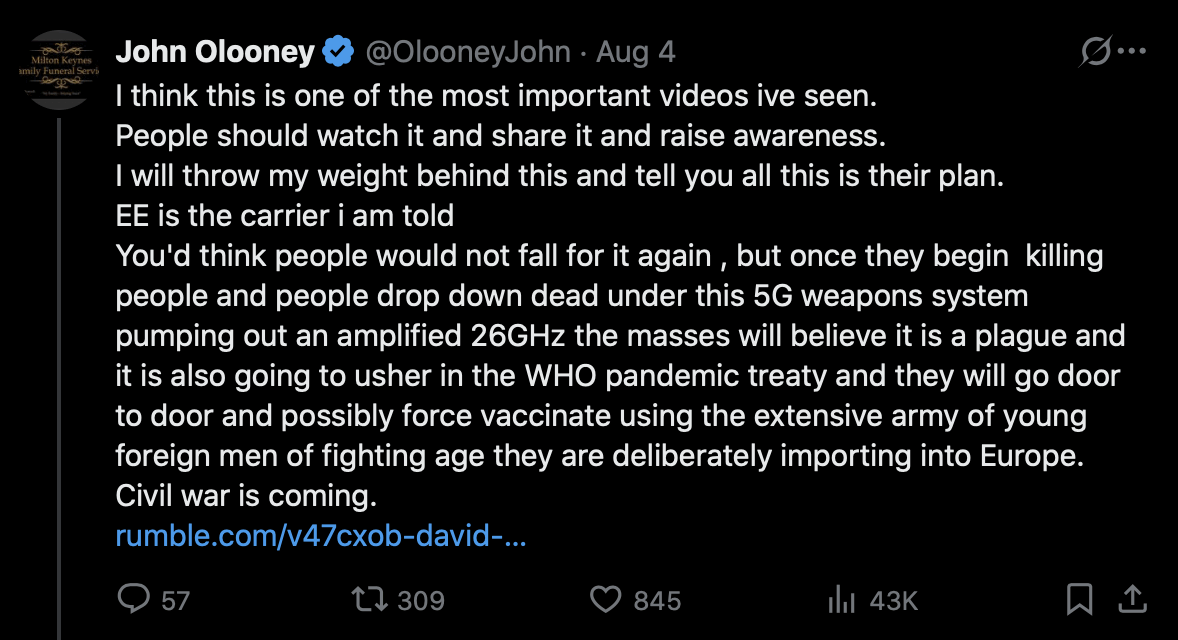Bookmark this post
The width and height of the screenshot is (1178, 640).
[x=1079, y=599]
